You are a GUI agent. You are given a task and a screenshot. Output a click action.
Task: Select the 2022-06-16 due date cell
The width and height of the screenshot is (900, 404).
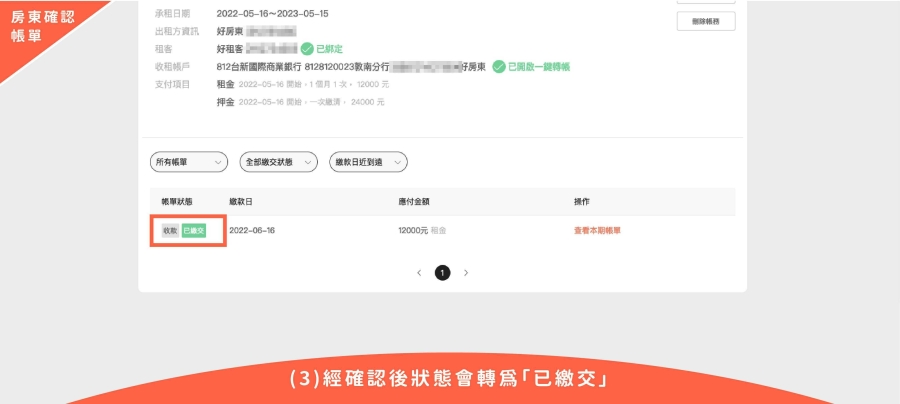252,231
